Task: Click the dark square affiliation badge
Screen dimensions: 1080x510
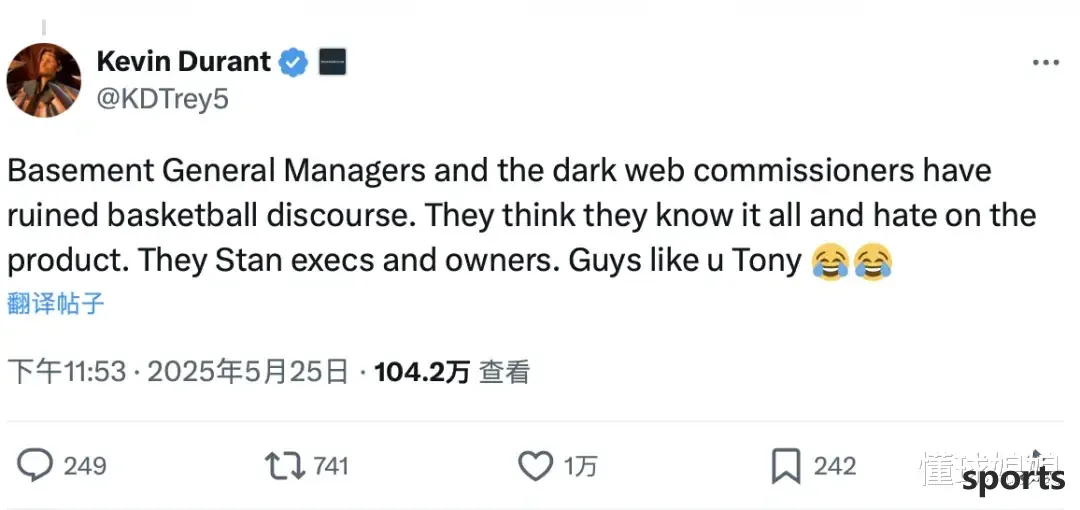Action: point(332,63)
